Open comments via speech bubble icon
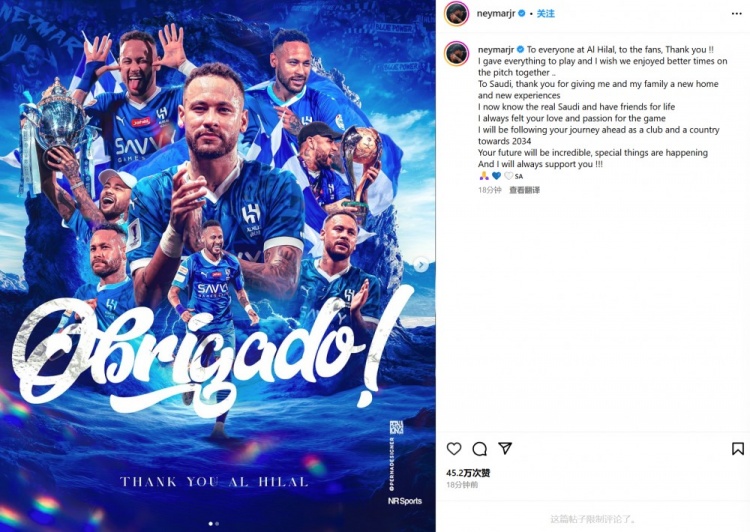The image size is (750, 532). pos(479,449)
